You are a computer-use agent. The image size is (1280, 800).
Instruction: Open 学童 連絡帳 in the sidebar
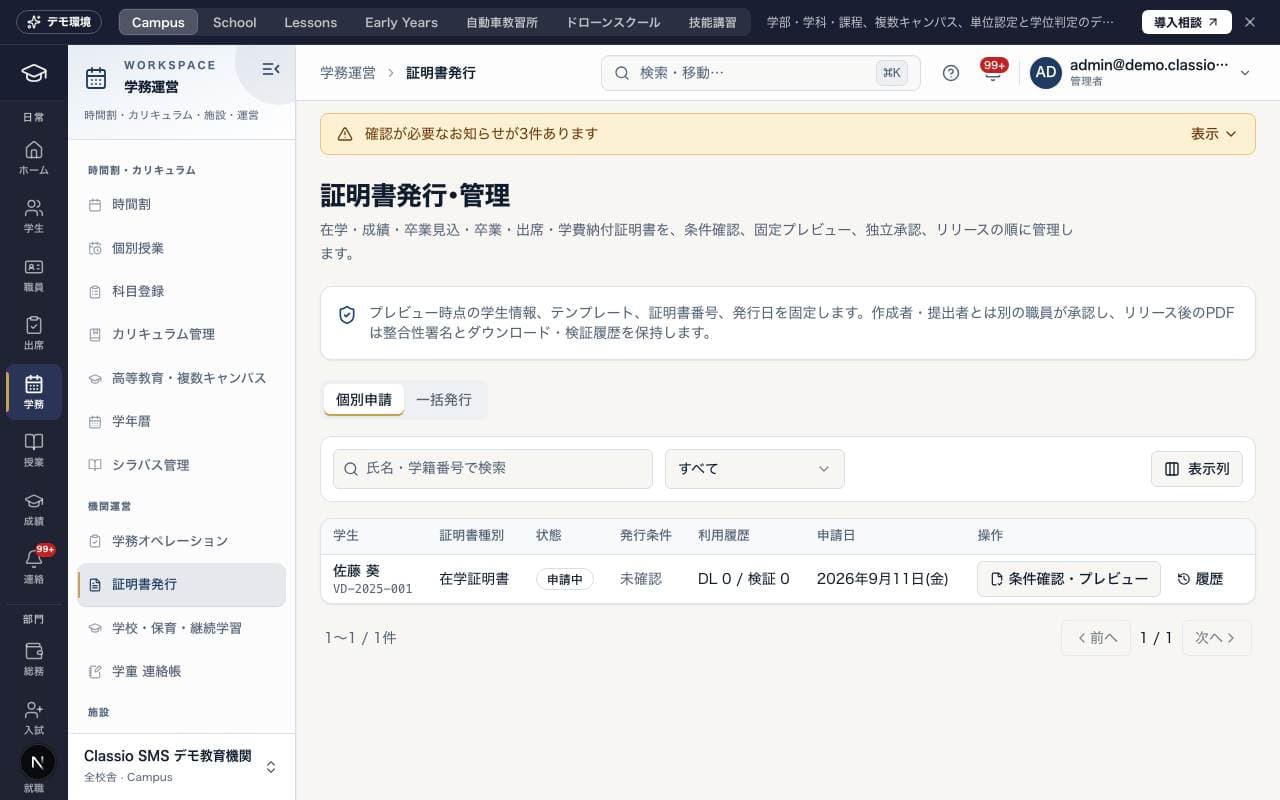click(181, 671)
